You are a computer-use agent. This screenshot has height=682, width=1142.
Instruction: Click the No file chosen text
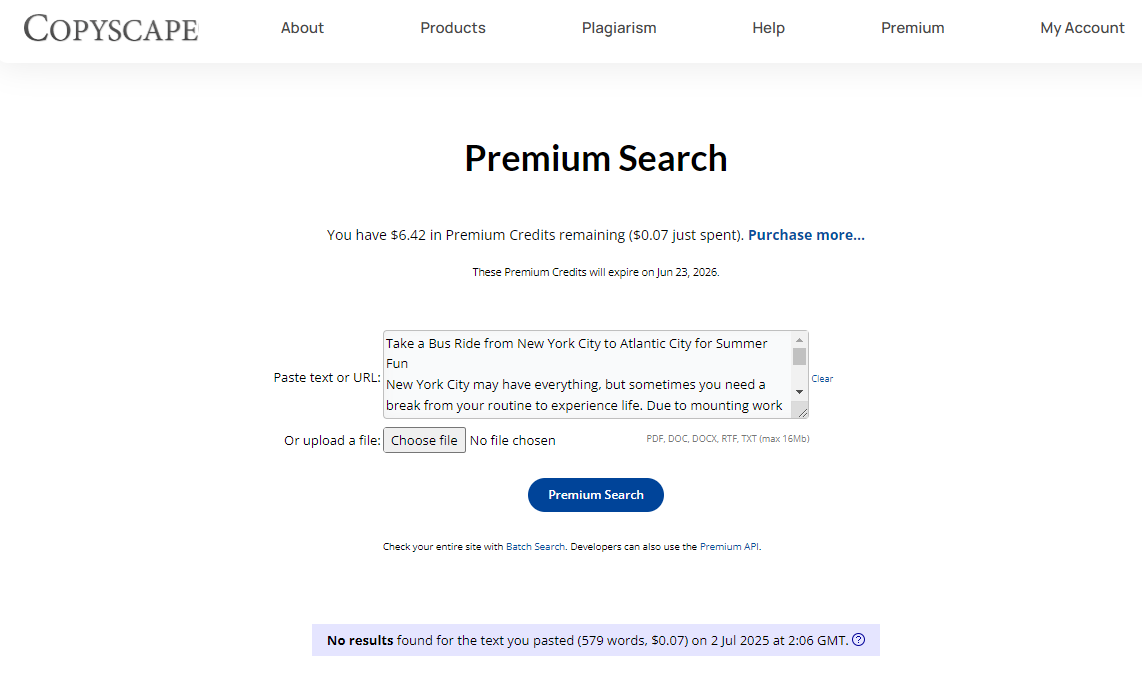pos(513,440)
